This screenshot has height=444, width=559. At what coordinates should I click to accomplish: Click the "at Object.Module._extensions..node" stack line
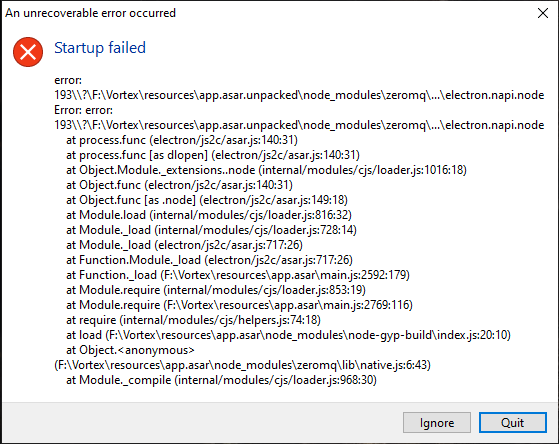266,170
